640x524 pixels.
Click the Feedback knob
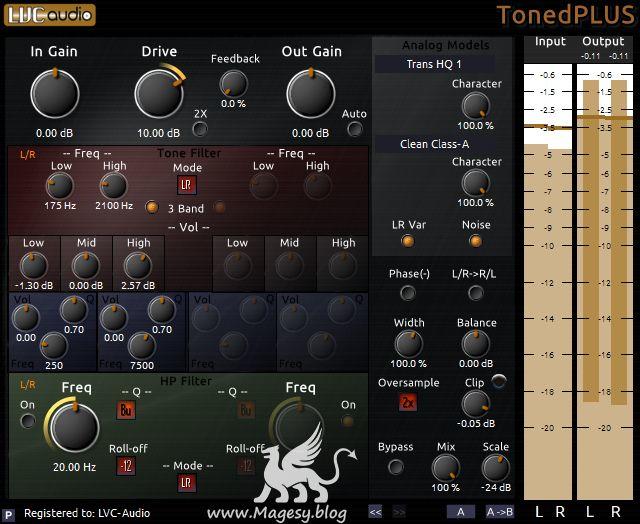click(233, 84)
